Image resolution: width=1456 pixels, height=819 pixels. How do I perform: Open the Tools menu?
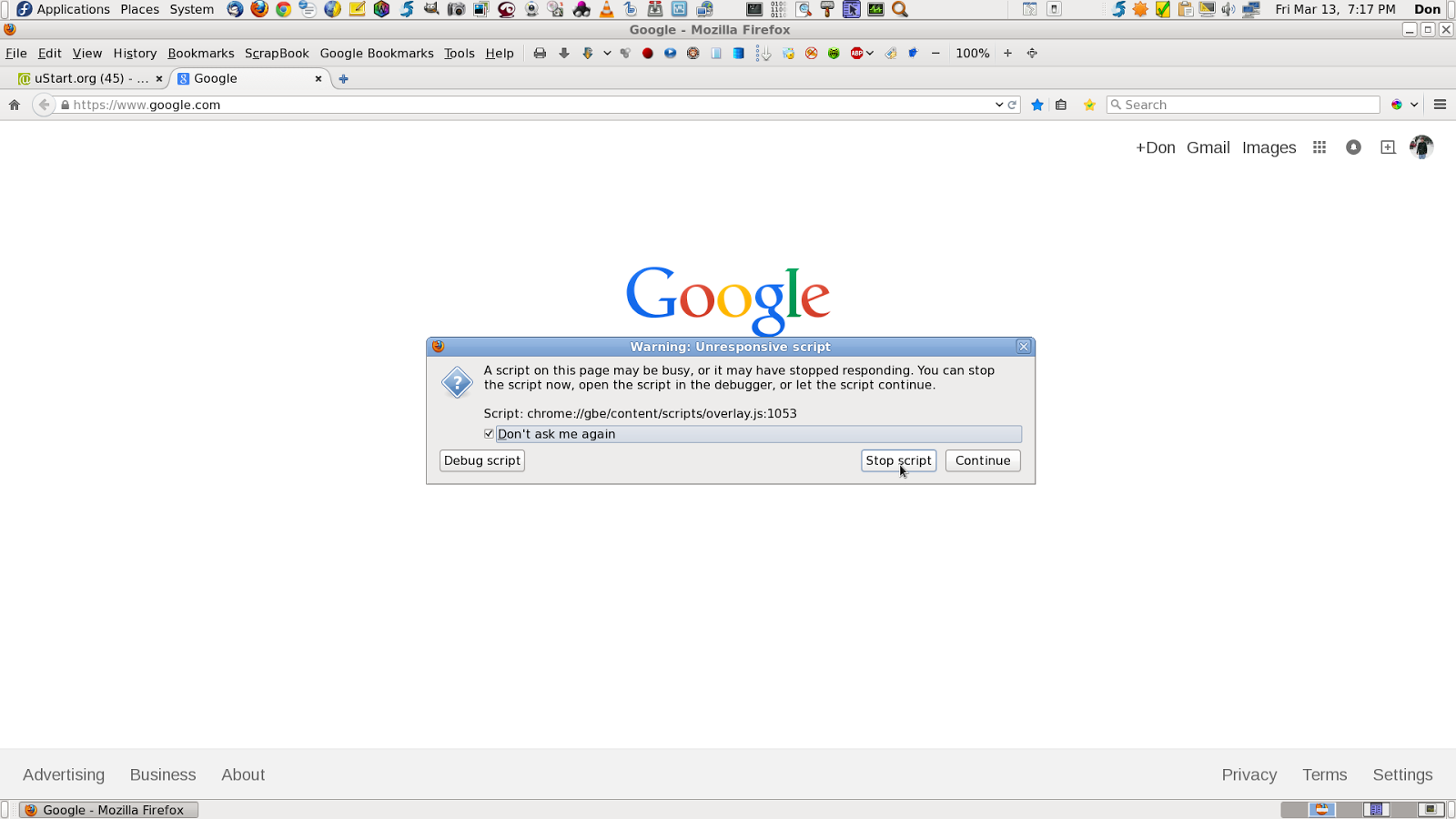pos(460,54)
